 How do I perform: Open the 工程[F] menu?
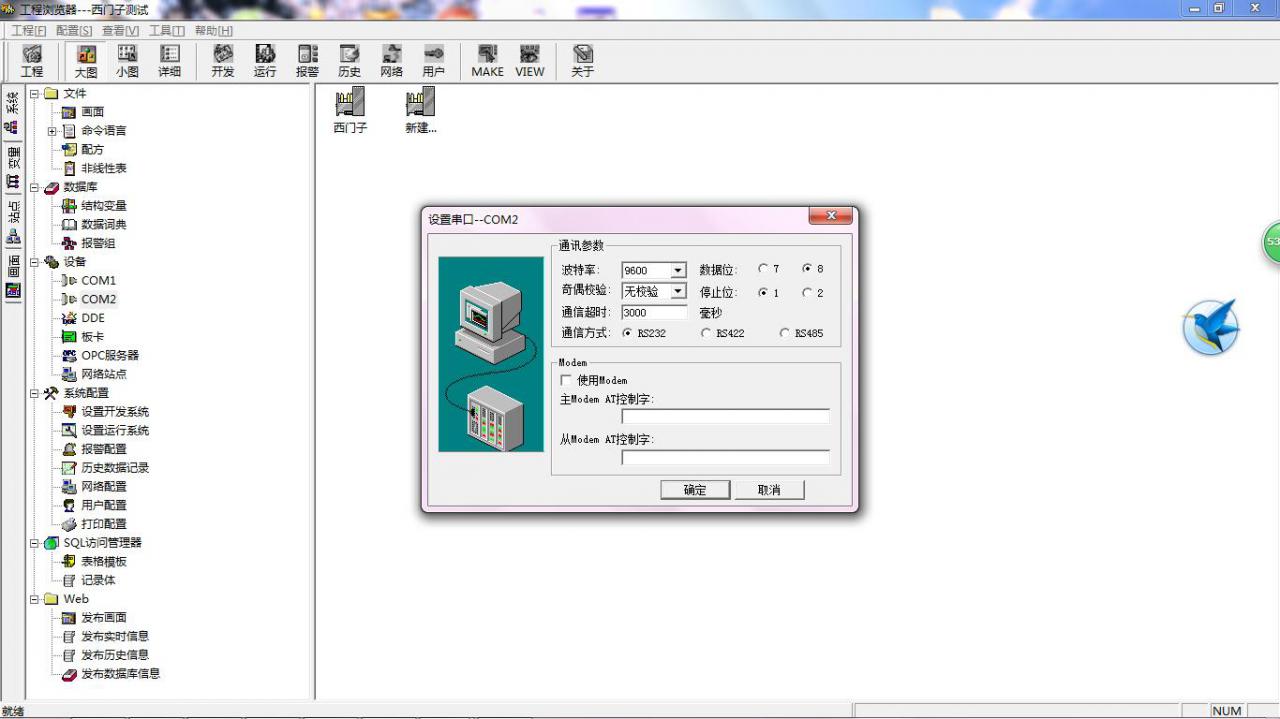click(29, 31)
